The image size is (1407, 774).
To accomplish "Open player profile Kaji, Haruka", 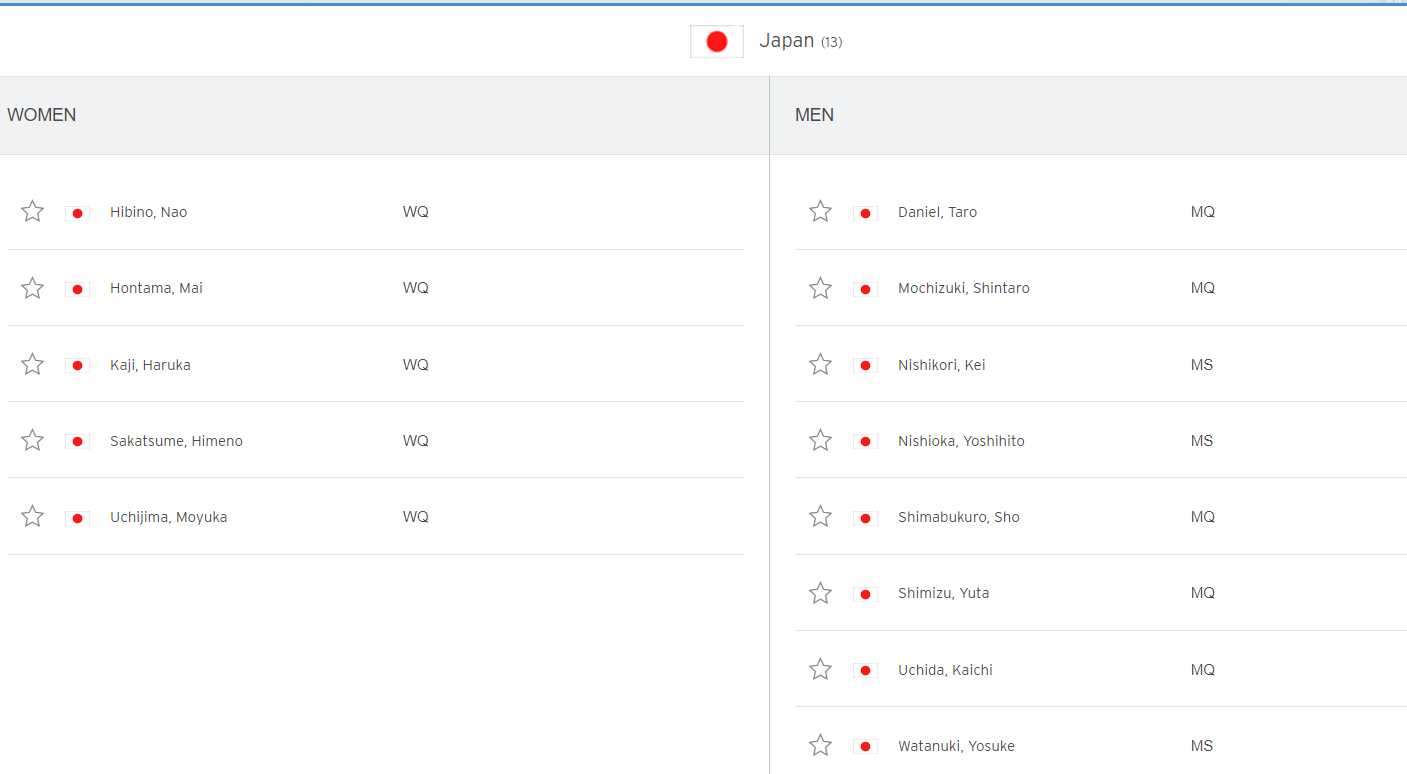I will (150, 365).
